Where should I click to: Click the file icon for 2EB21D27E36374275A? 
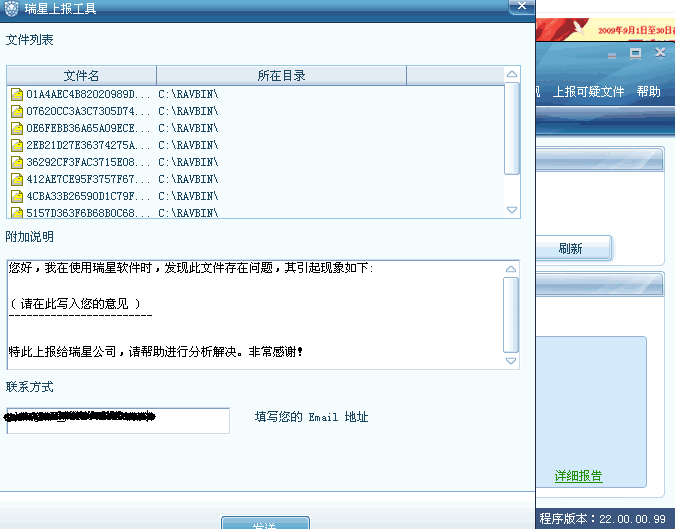[x=17, y=145]
